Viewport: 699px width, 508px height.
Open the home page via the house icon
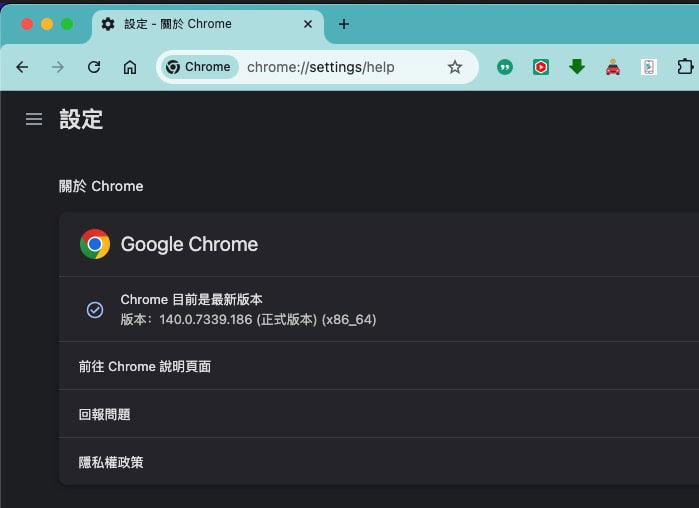(x=130, y=67)
